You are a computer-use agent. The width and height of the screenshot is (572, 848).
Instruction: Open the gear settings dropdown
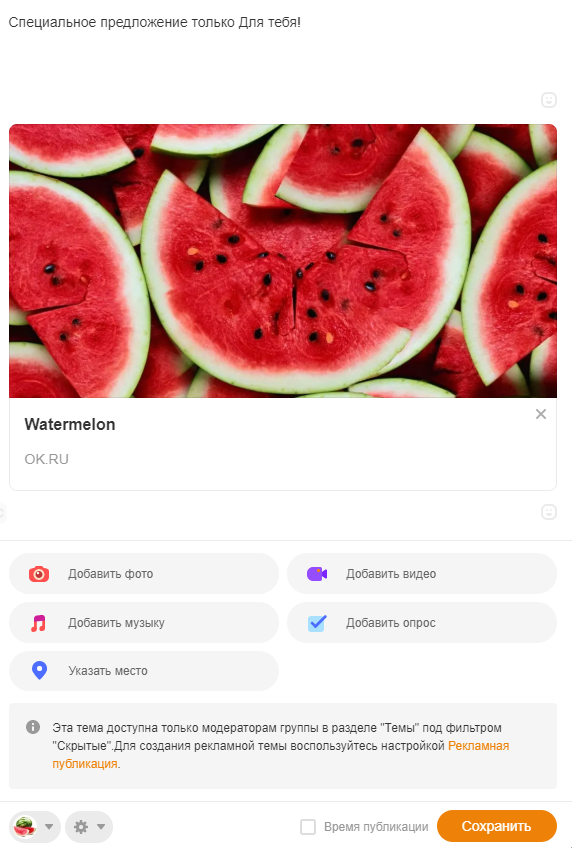(x=89, y=826)
